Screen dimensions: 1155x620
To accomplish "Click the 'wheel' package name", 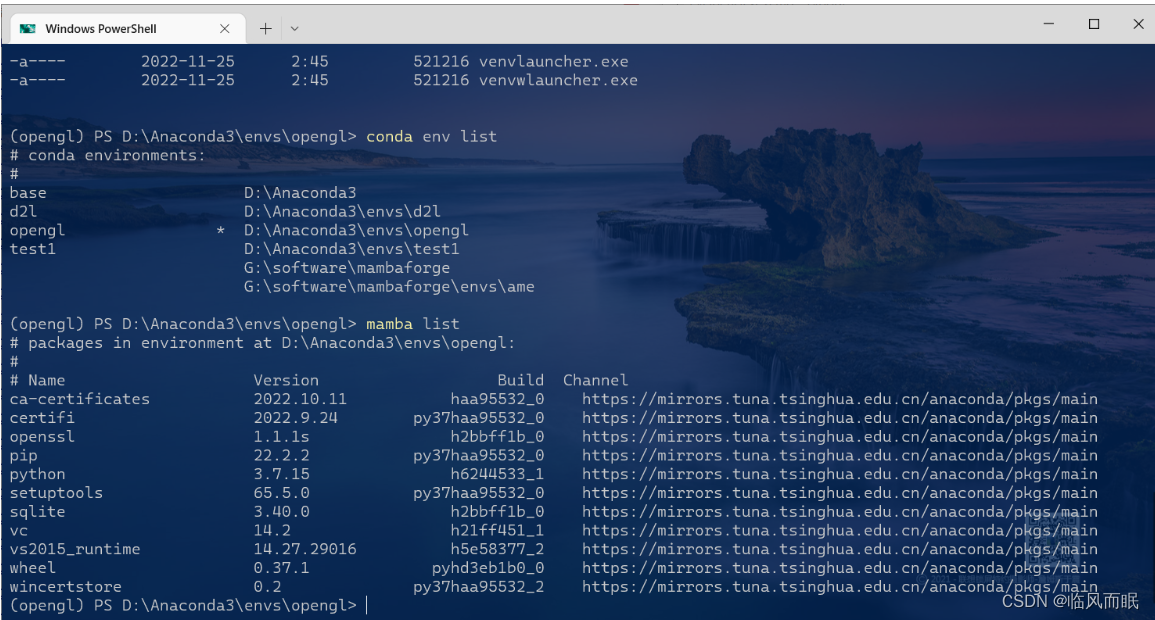I will click(32, 568).
